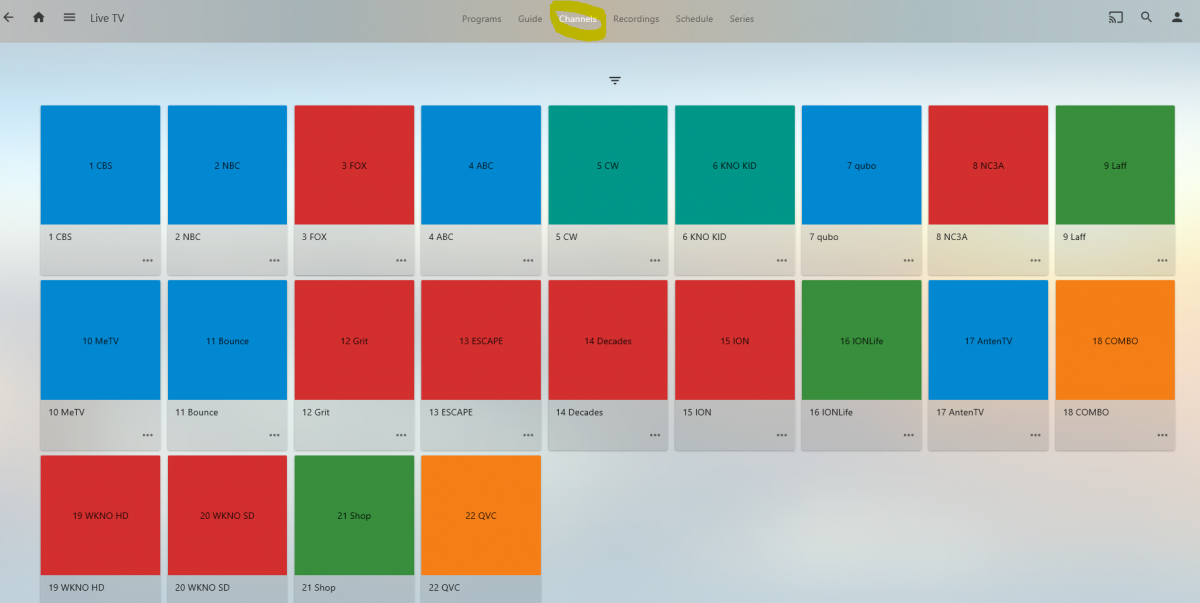Open the more options dots for 7 qubo

pos(909,260)
